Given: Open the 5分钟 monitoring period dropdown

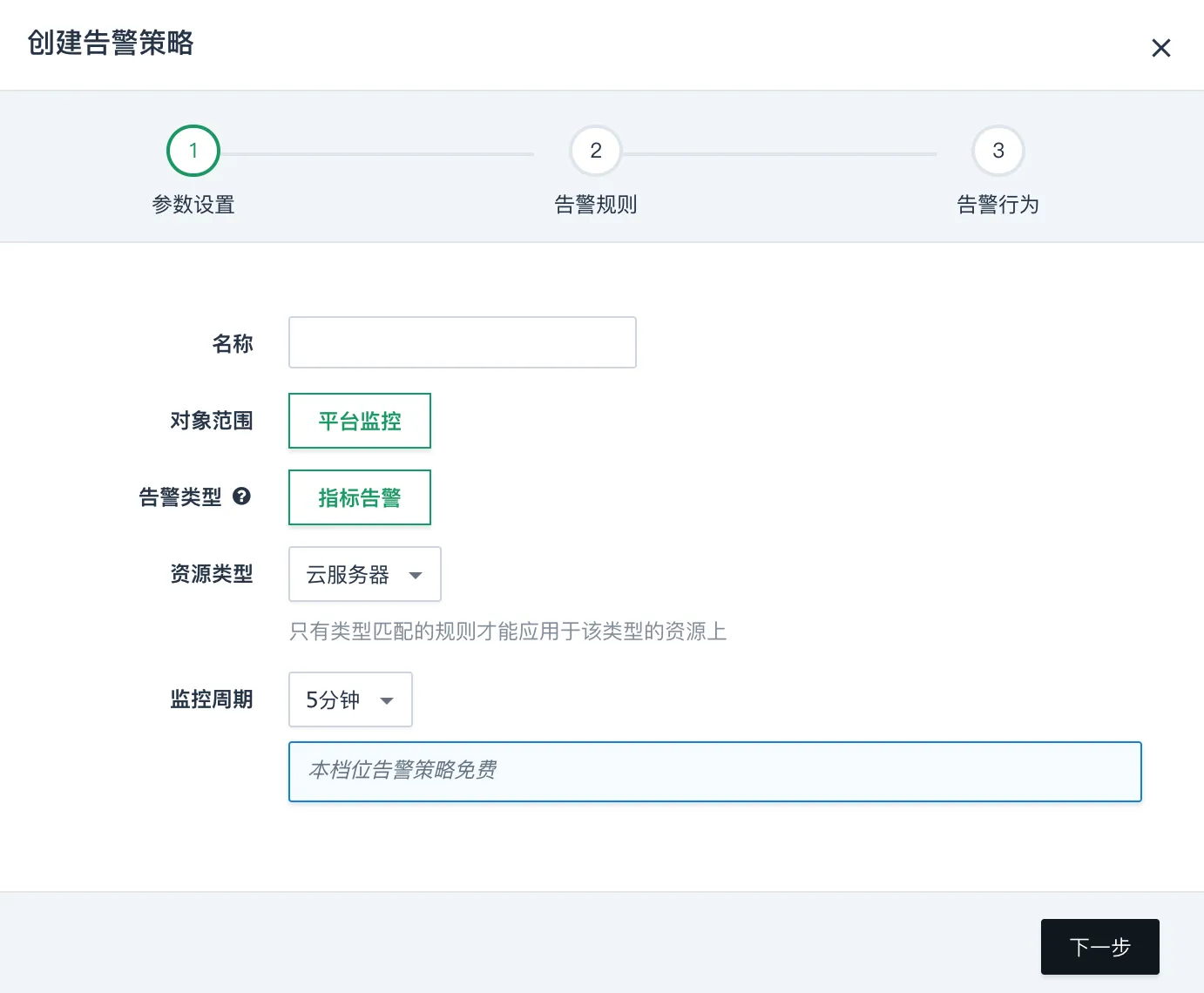Looking at the screenshot, I should (x=350, y=699).
